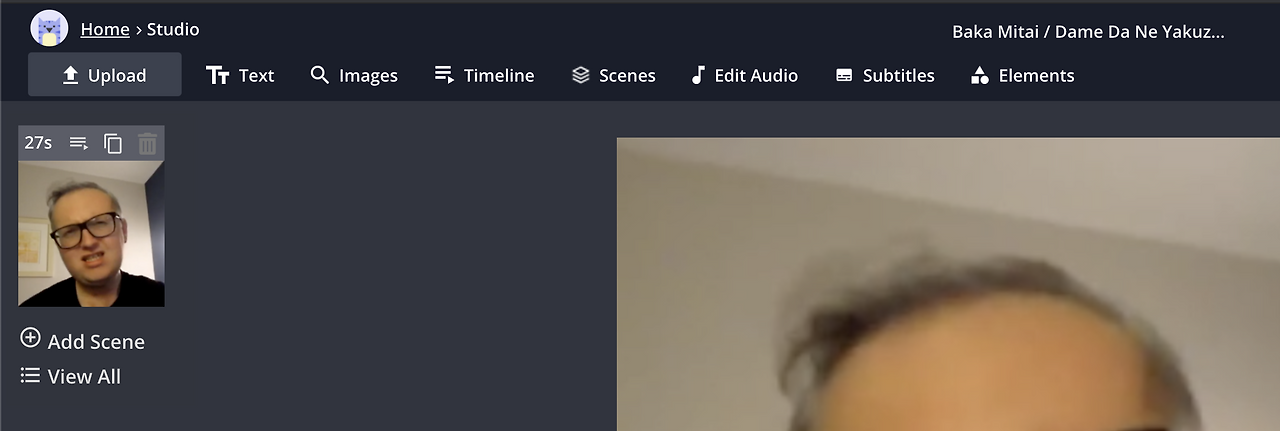Open the Timeline tool
The image size is (1280, 431).
484,75
